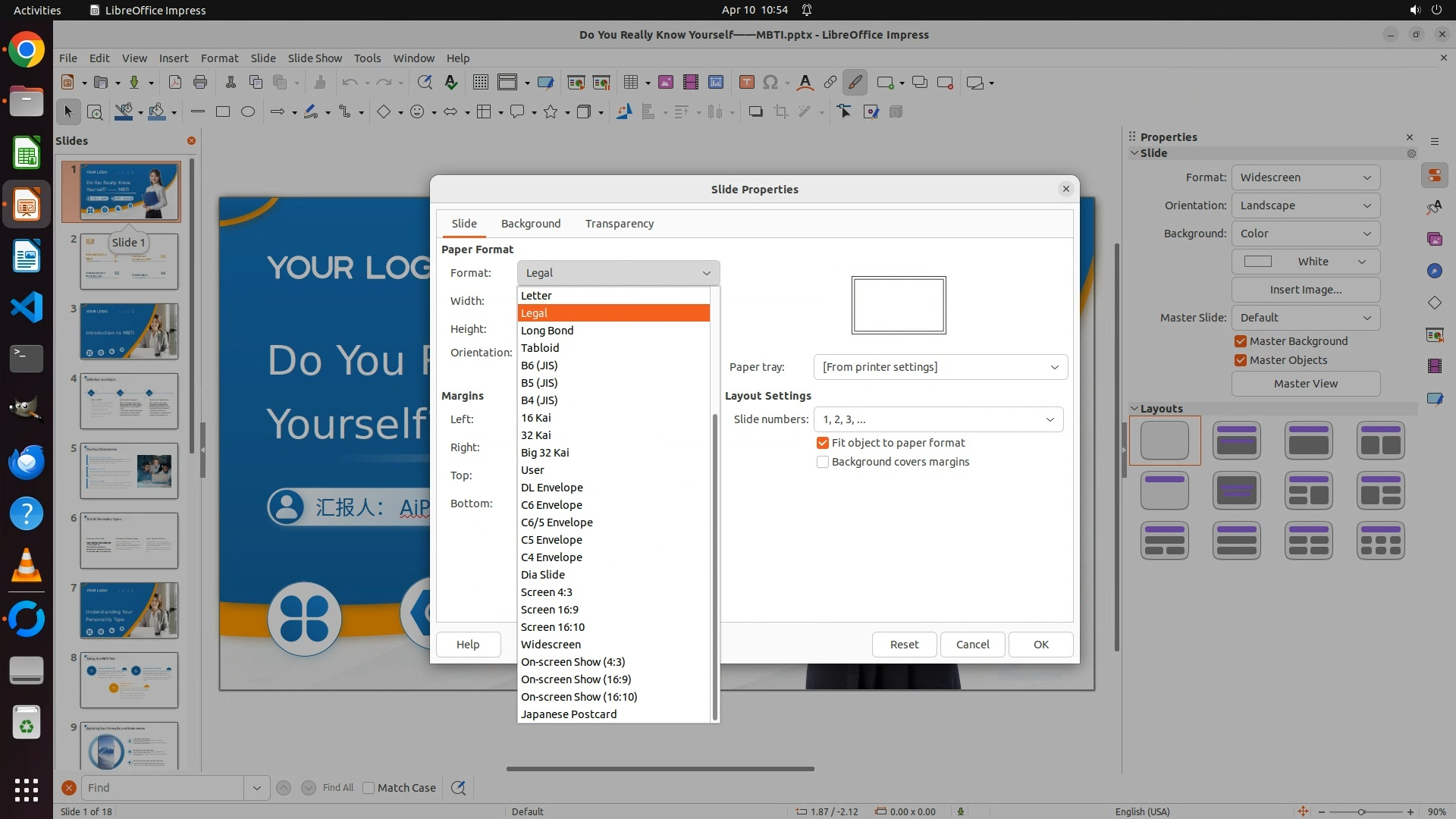Image resolution: width=1456 pixels, height=819 pixels.
Task: Expand the Slide numbers dropdown
Action: tap(938, 419)
